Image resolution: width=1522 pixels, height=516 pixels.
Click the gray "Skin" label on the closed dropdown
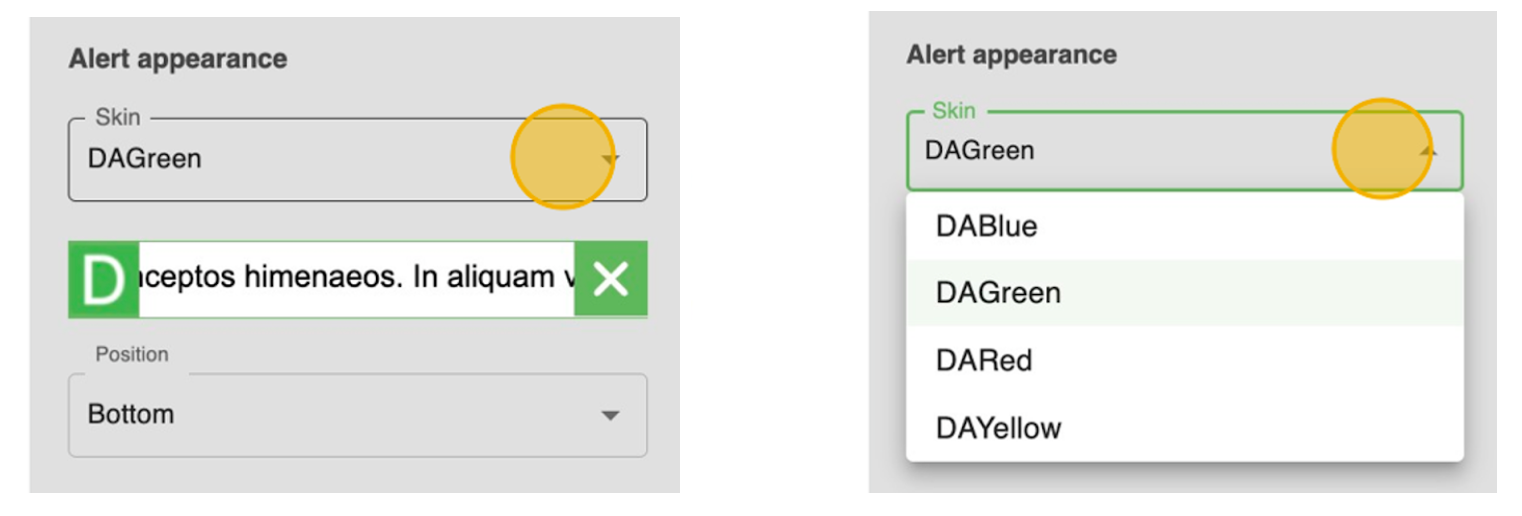pos(117,118)
